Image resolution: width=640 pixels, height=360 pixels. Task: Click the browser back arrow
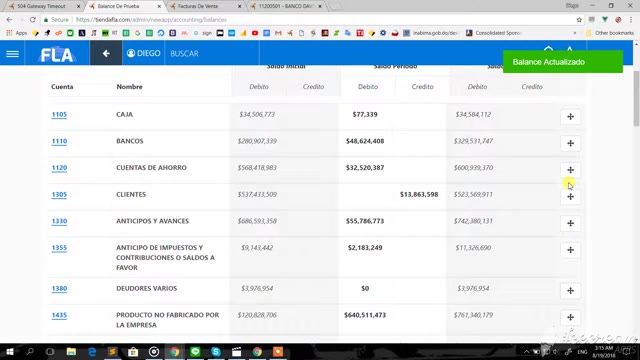coord(9,20)
